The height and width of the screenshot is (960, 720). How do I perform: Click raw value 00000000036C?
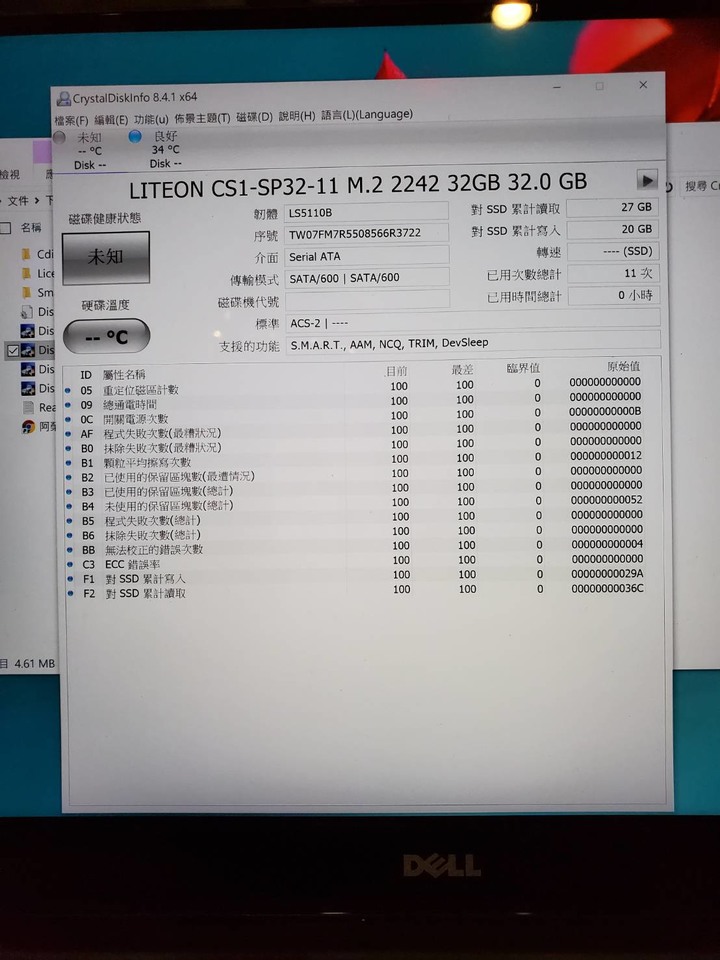click(x=607, y=588)
